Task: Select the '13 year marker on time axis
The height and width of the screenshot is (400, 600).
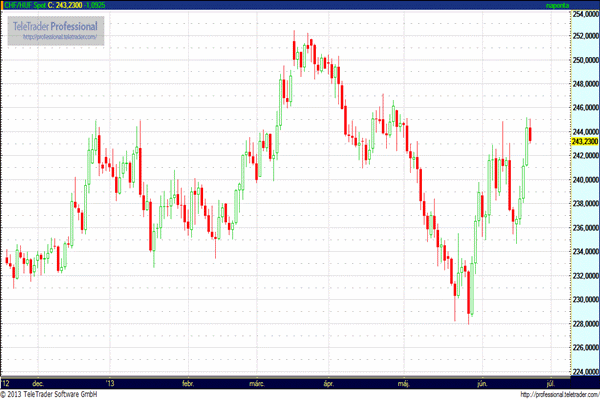Action: pos(112,383)
